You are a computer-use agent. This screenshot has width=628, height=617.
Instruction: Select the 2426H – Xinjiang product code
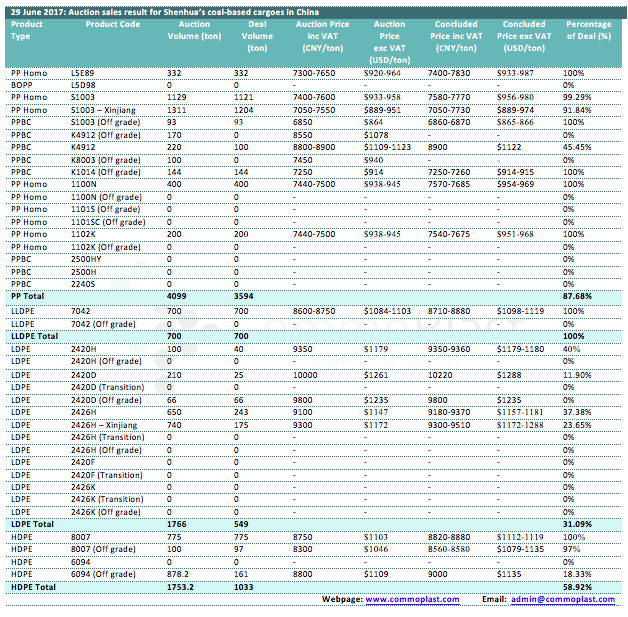tap(104, 424)
